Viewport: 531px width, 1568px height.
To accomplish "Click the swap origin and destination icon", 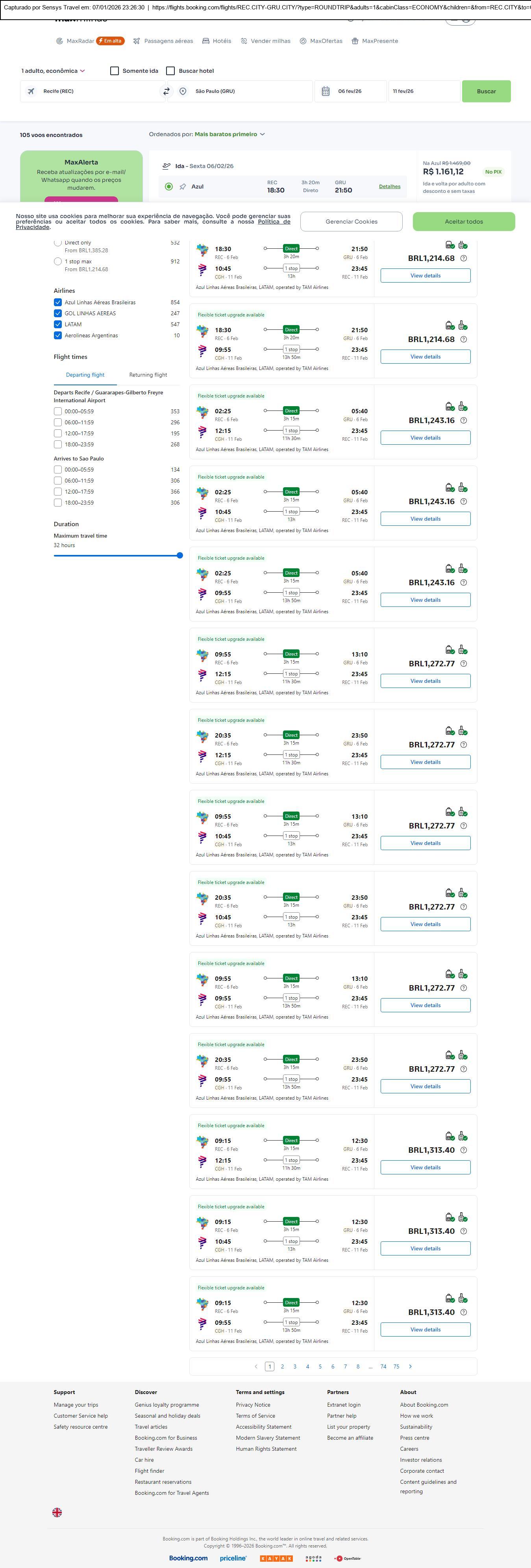I will [166, 91].
